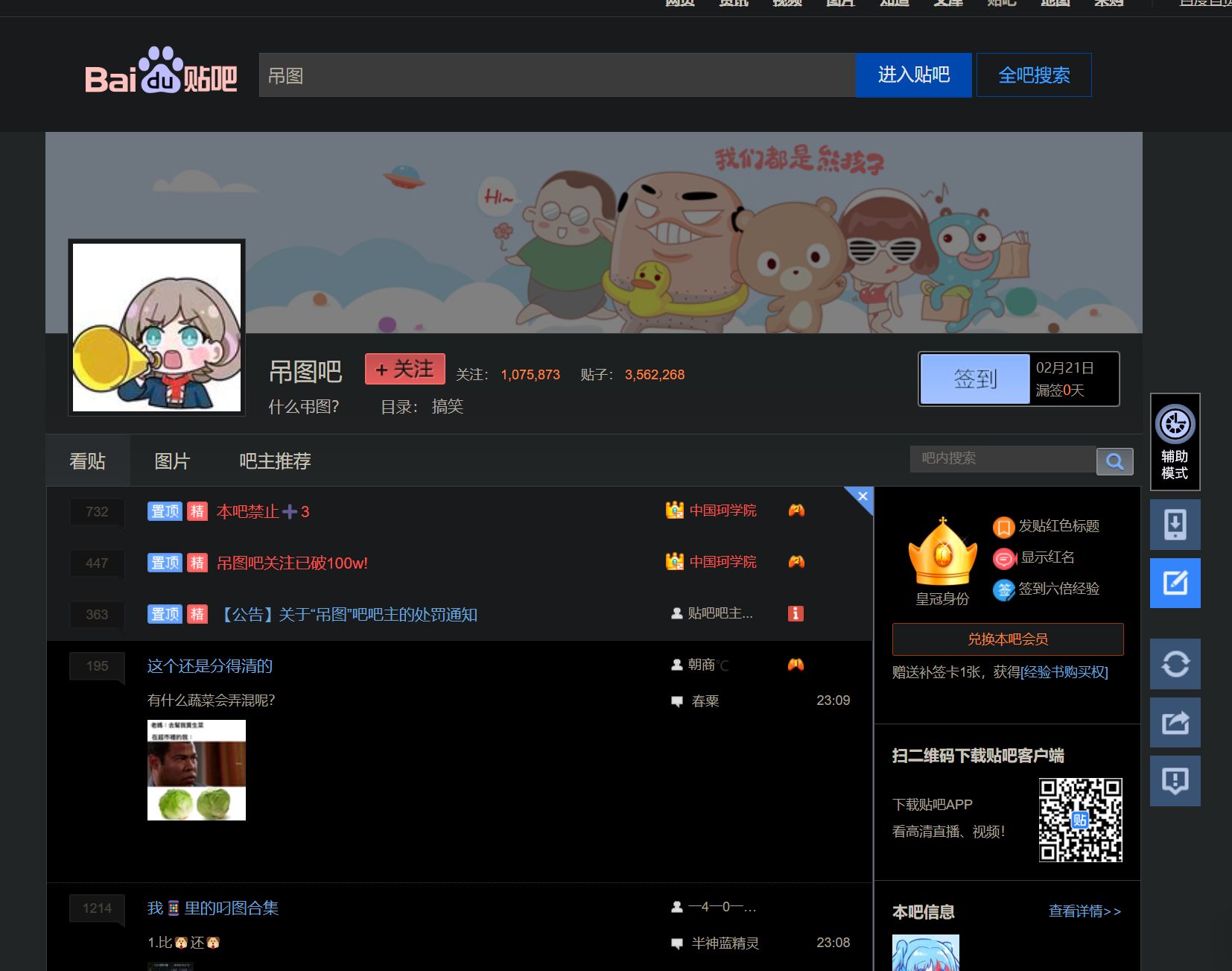Click the accessibility mode (辅助模式) icon

pos(1175,440)
